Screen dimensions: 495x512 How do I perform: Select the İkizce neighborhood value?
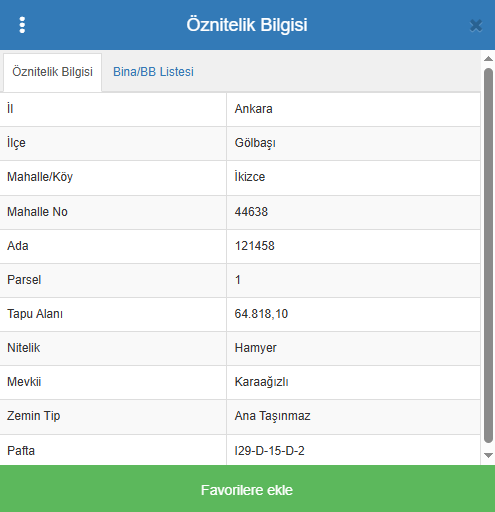click(250, 177)
